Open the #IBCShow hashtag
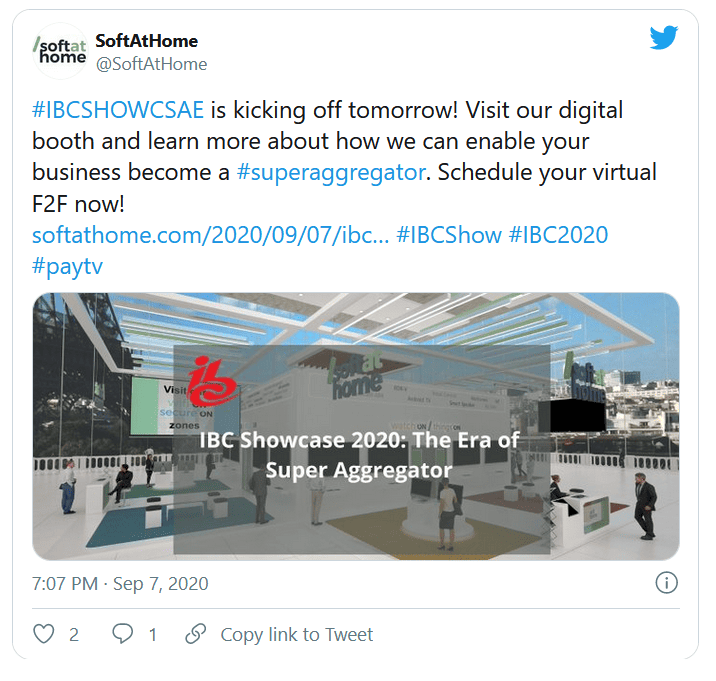 click(449, 235)
